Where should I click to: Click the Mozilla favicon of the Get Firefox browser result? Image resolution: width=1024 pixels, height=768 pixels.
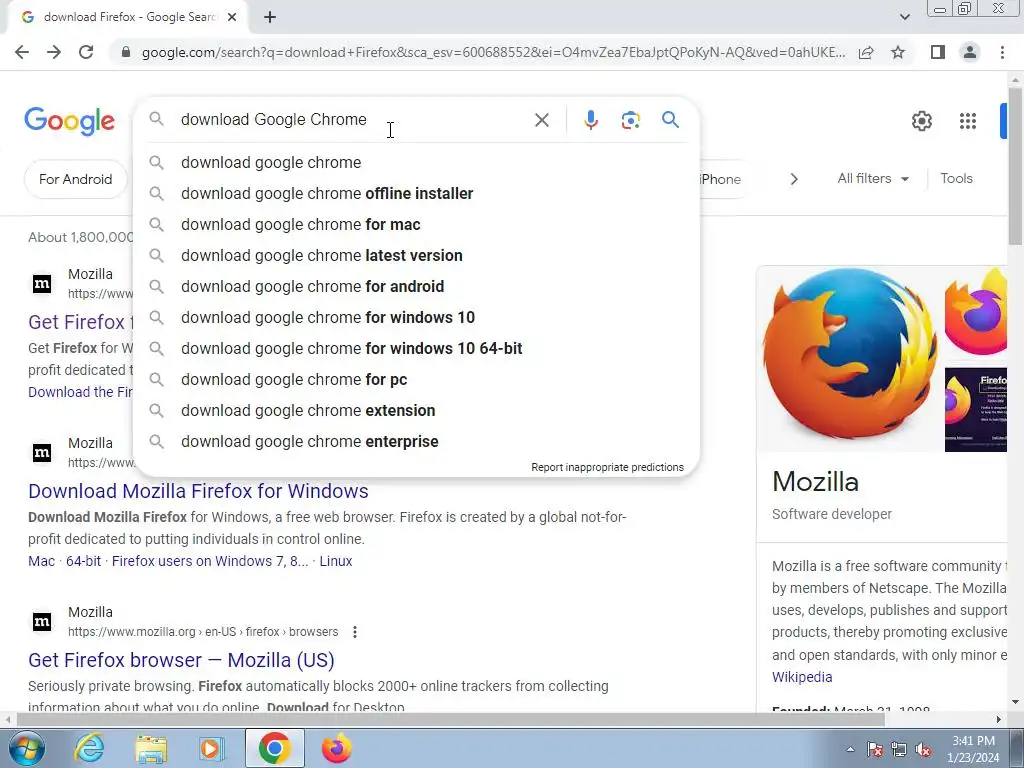42,622
